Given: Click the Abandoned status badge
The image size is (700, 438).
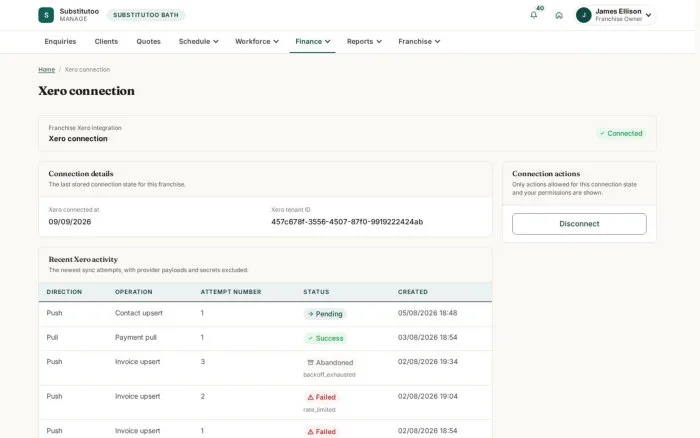Looking at the screenshot, I should (330, 363).
